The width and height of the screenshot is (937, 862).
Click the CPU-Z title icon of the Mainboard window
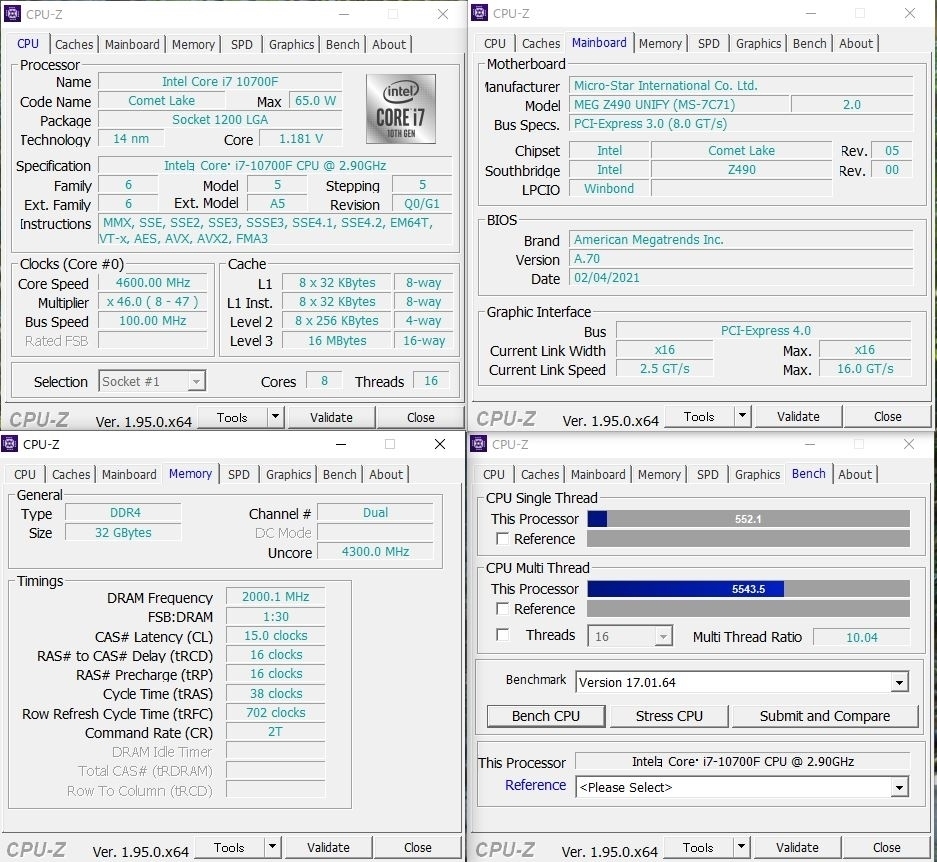coord(480,13)
